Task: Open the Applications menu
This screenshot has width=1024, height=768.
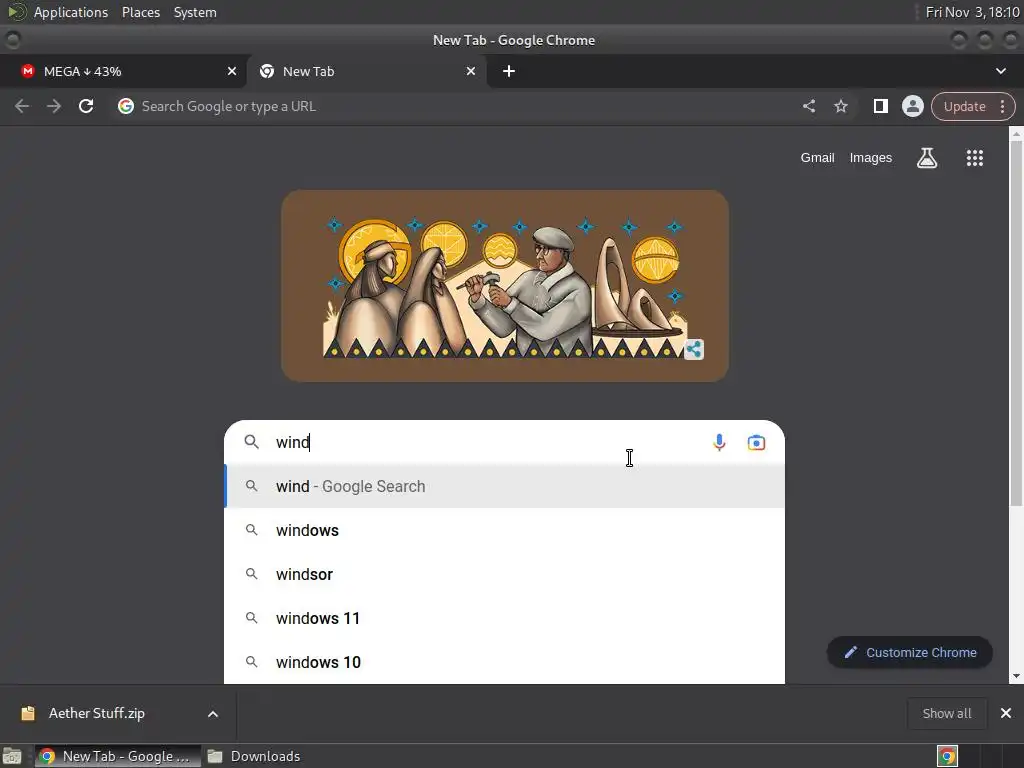Action: (x=71, y=12)
